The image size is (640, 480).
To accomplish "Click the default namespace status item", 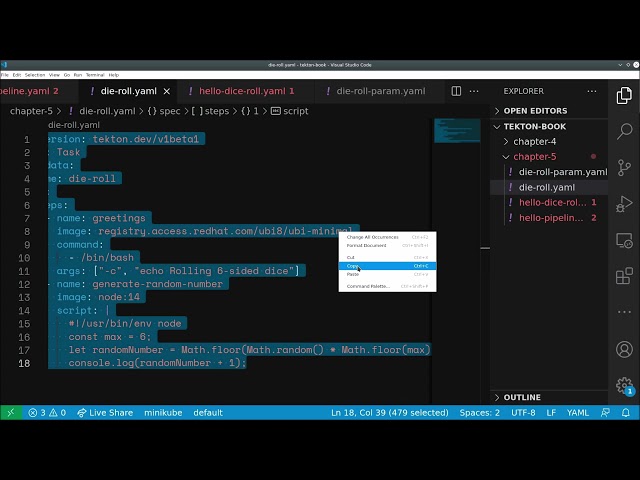I will 208,413.
